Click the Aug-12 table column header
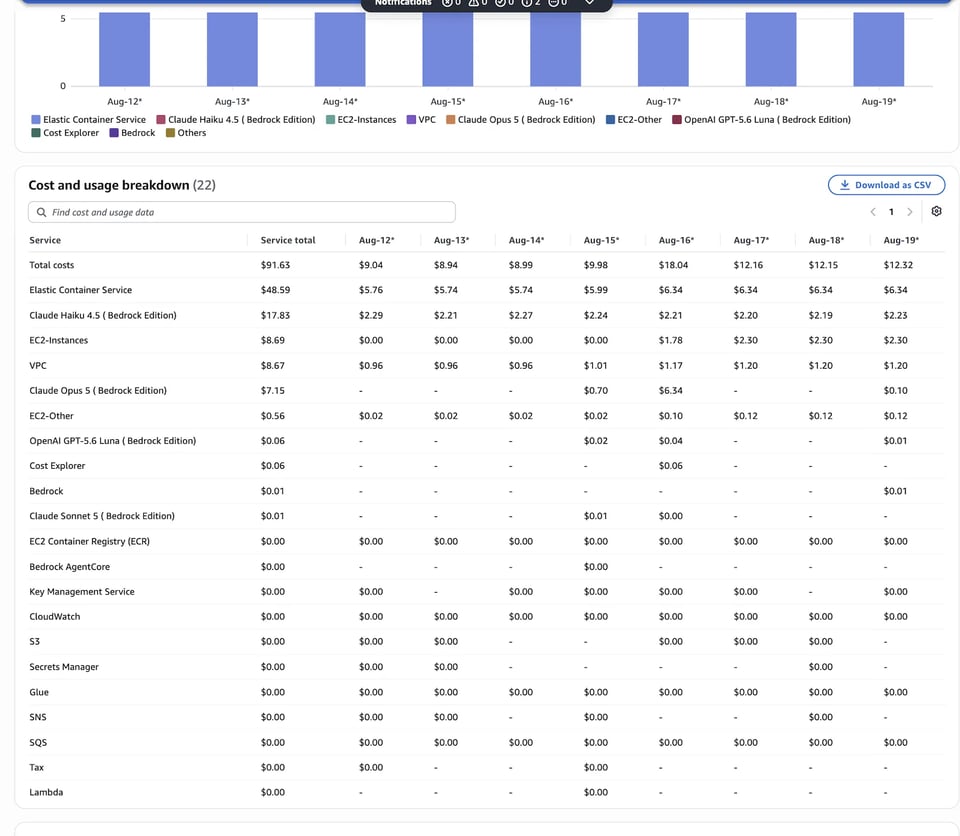The image size is (960, 836). (377, 240)
